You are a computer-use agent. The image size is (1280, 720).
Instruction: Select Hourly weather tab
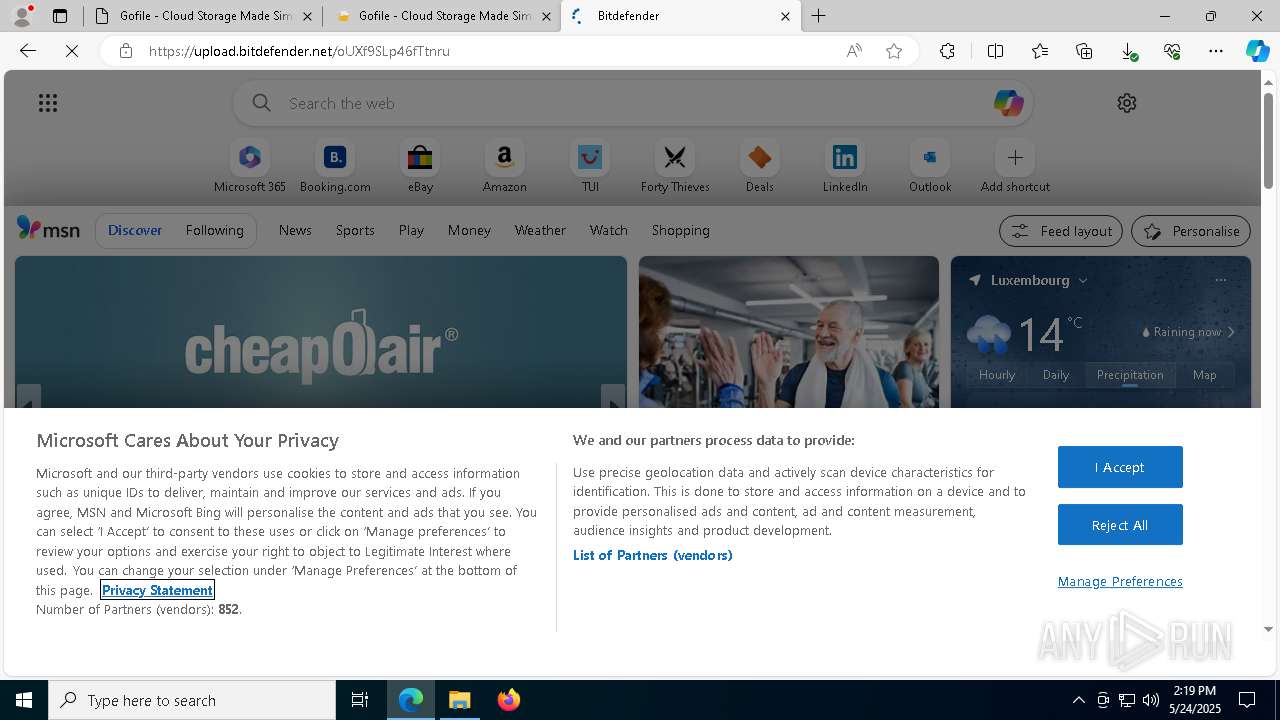[x=997, y=375]
